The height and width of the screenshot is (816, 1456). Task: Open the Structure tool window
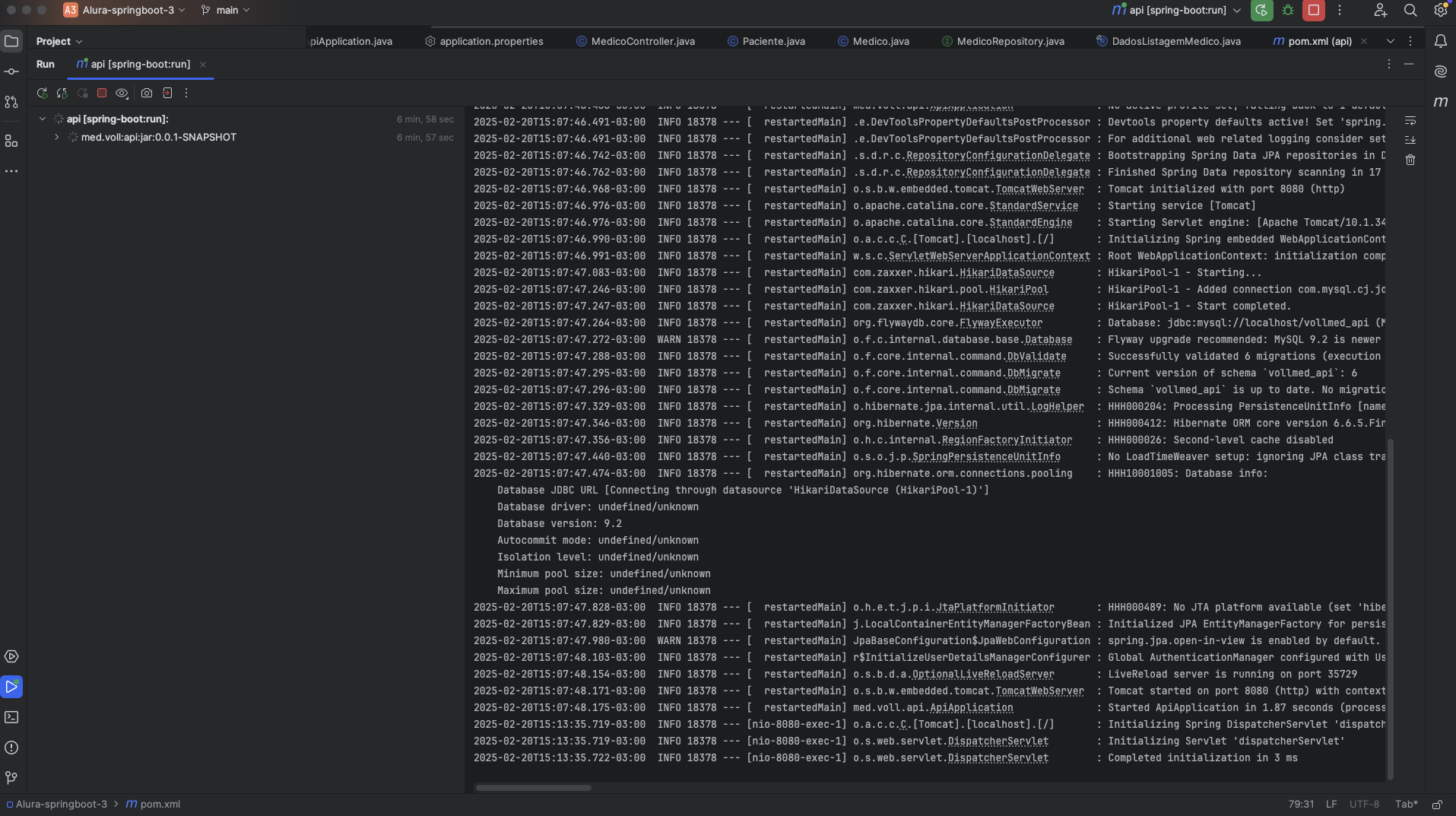(x=11, y=141)
